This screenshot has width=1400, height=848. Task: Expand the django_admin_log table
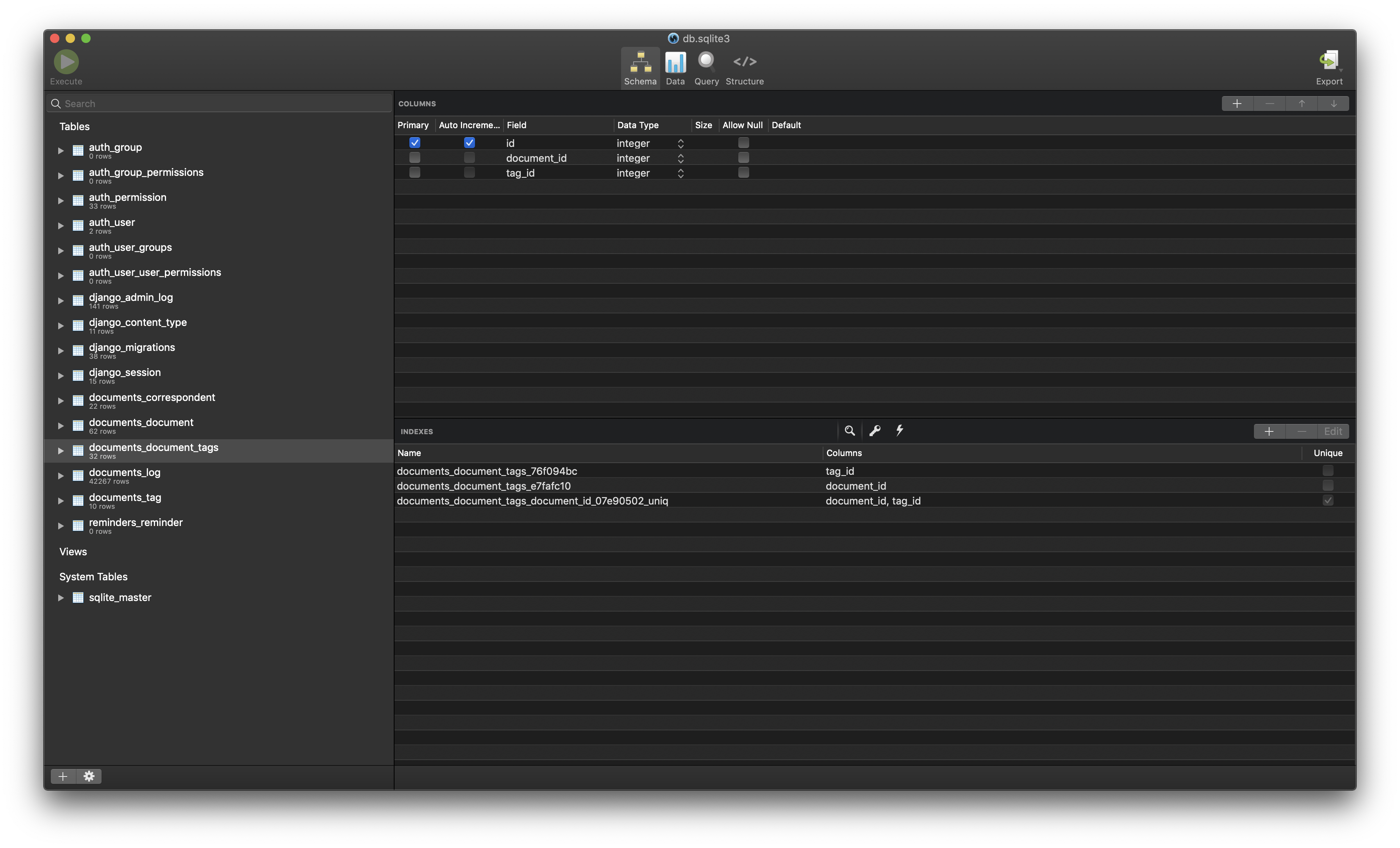[61, 301]
